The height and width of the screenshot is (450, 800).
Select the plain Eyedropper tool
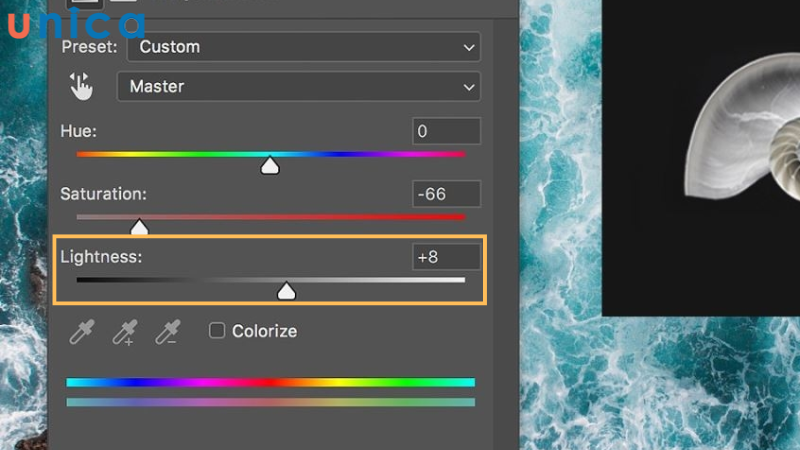tap(80, 332)
